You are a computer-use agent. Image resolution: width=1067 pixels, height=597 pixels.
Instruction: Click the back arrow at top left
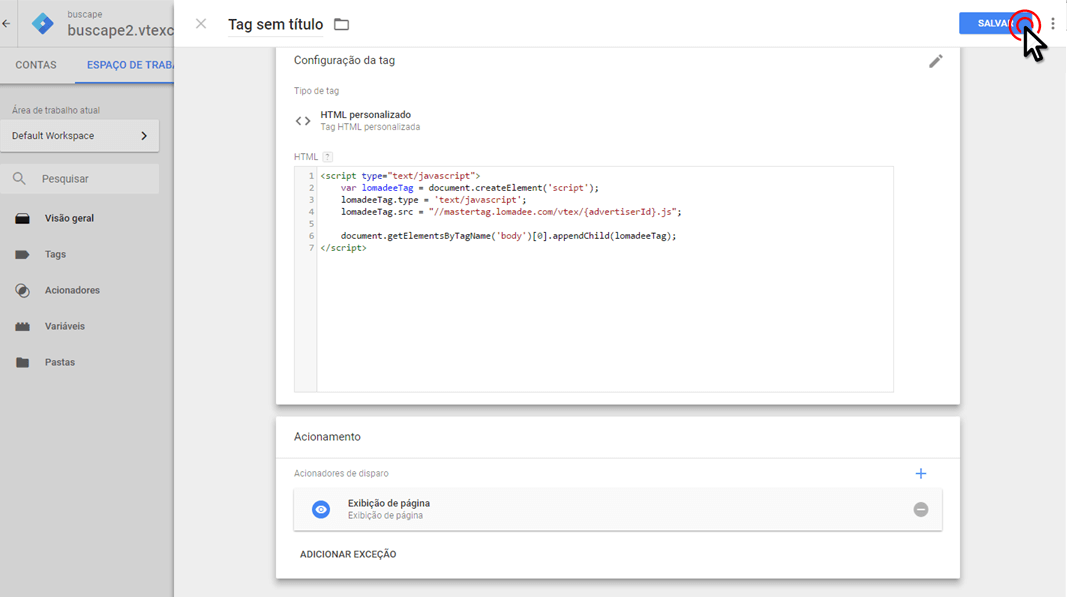pos(6,23)
